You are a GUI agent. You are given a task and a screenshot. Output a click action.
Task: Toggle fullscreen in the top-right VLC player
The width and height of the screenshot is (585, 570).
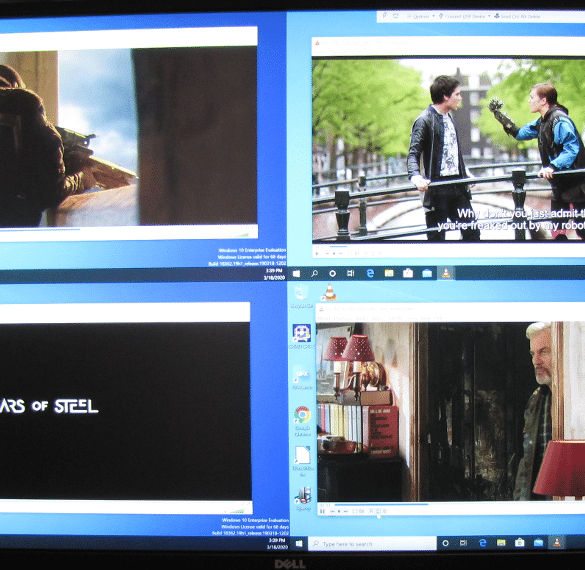(350, 253)
